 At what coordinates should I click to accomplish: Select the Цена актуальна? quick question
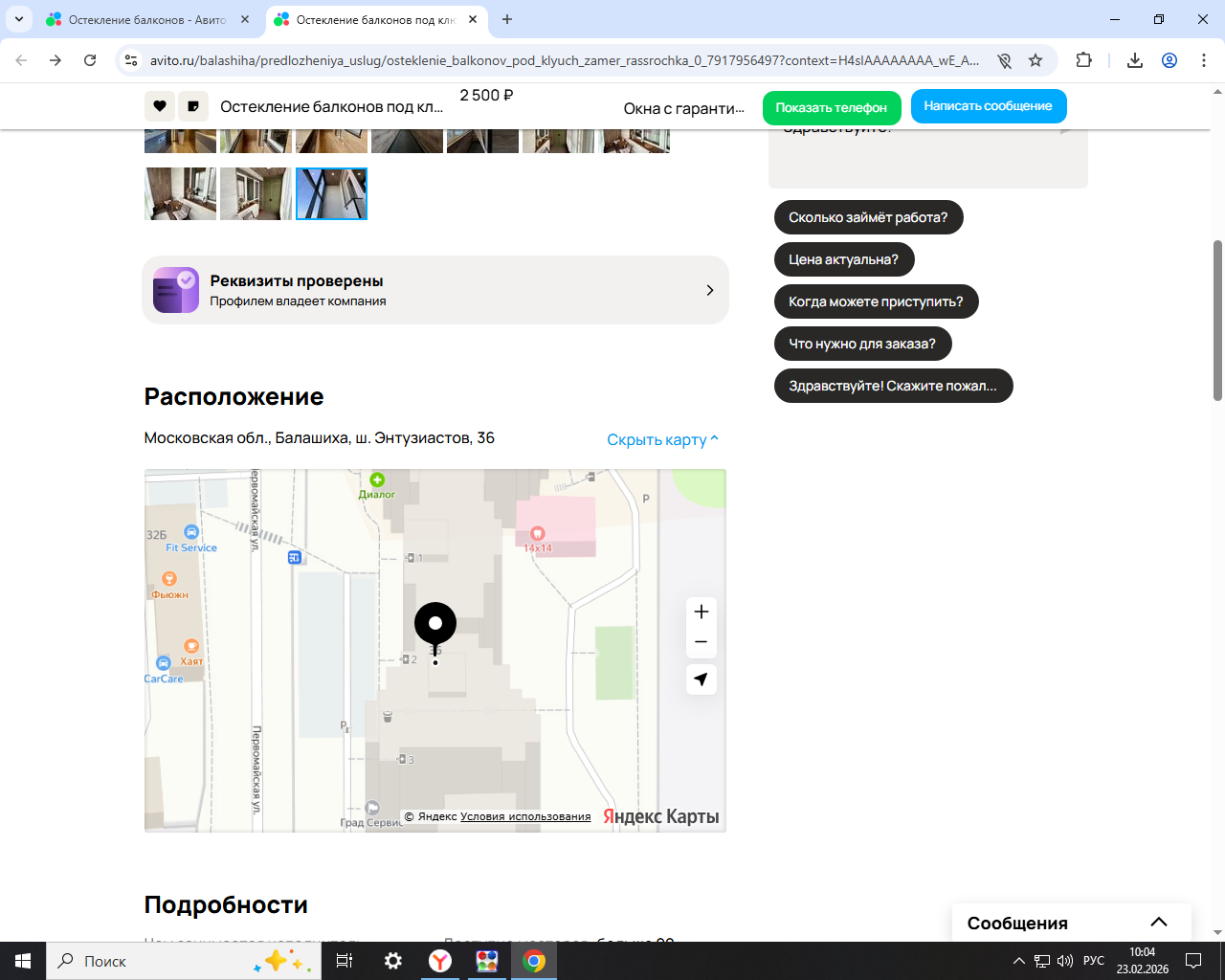click(x=843, y=259)
